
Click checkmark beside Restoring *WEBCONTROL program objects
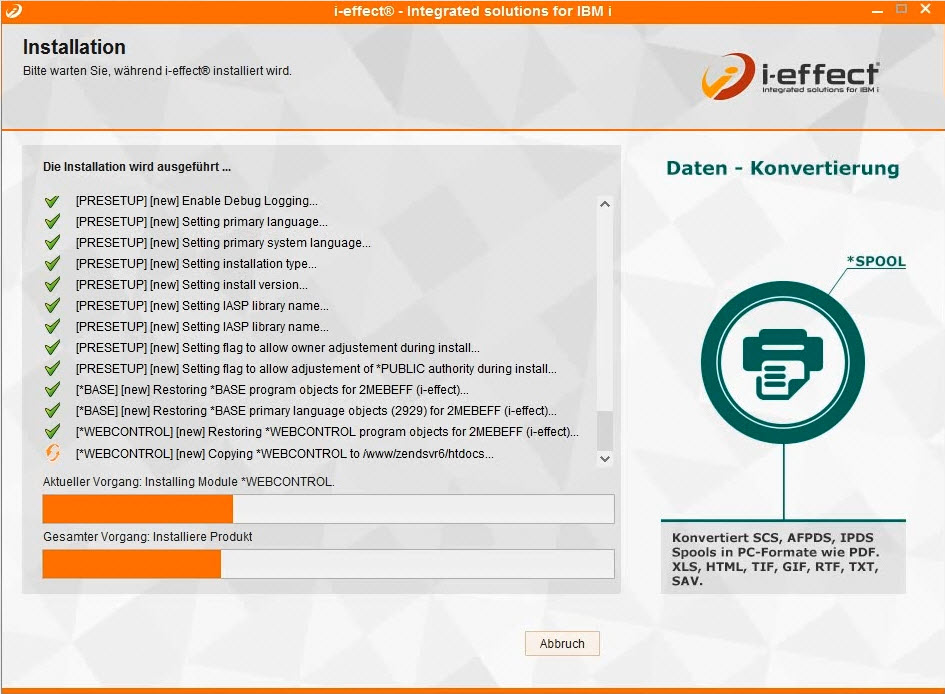(53, 432)
